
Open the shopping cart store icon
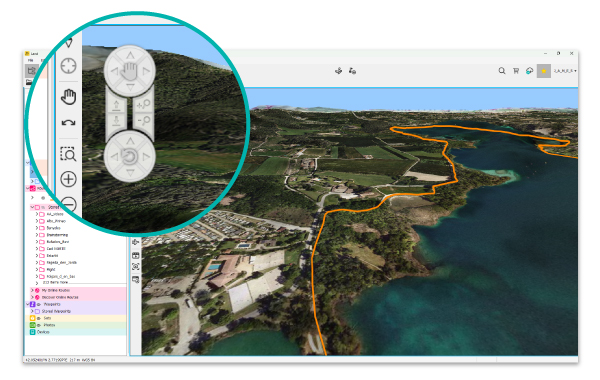(516, 71)
